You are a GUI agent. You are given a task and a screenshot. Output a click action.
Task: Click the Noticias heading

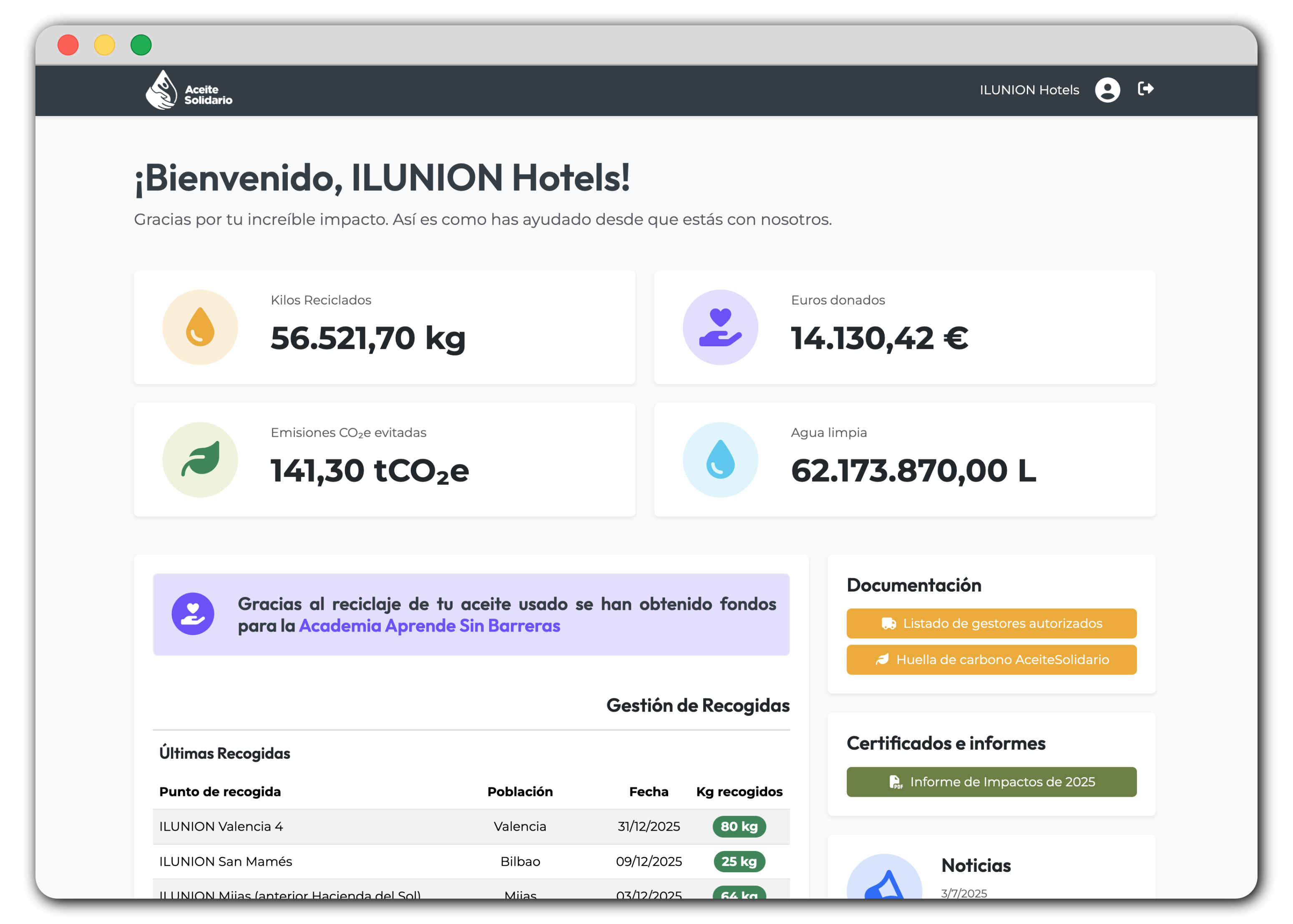click(x=976, y=866)
